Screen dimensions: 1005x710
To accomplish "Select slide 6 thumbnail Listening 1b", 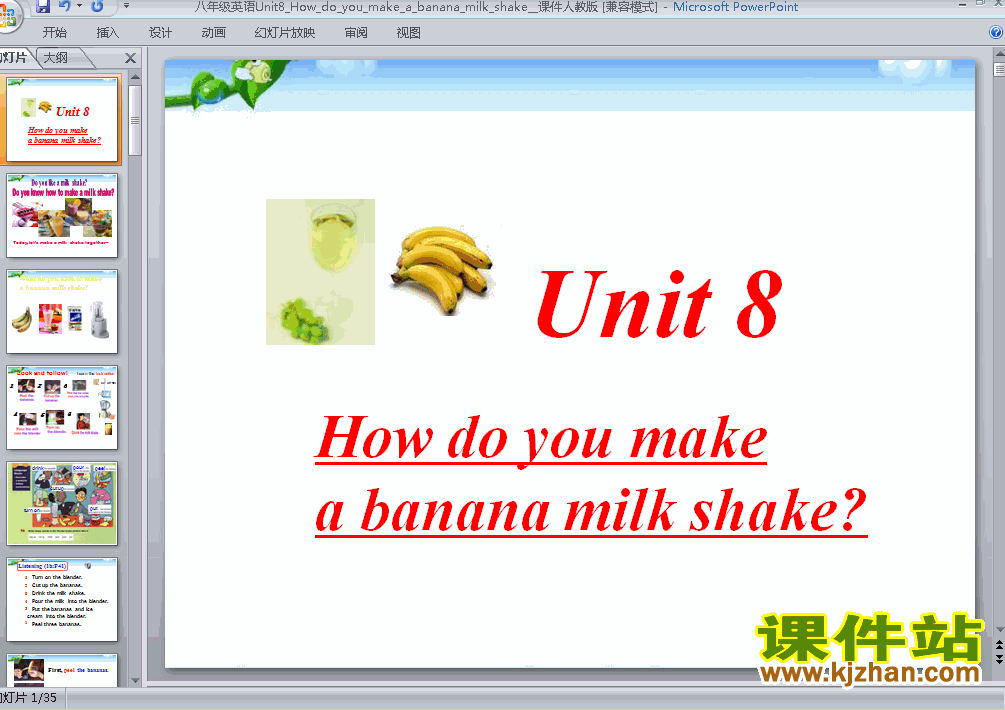I will [x=62, y=600].
